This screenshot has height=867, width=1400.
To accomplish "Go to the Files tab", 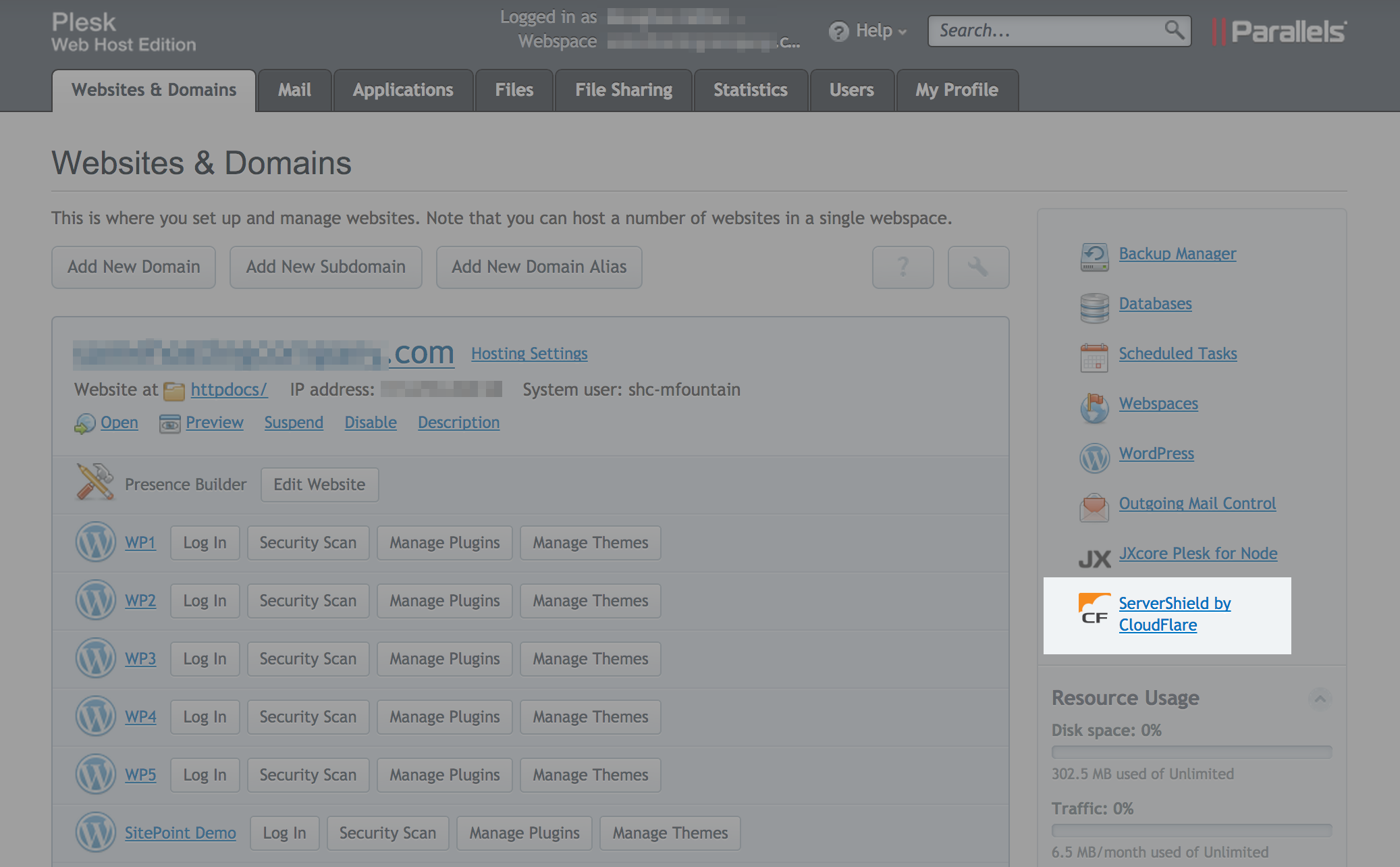I will coord(514,90).
